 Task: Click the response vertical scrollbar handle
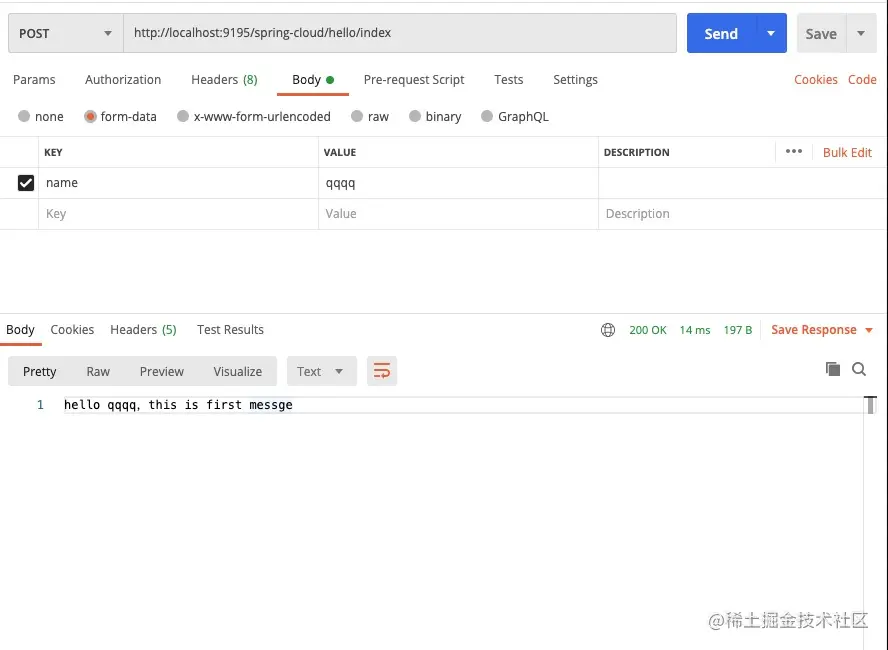pyautogui.click(x=870, y=405)
